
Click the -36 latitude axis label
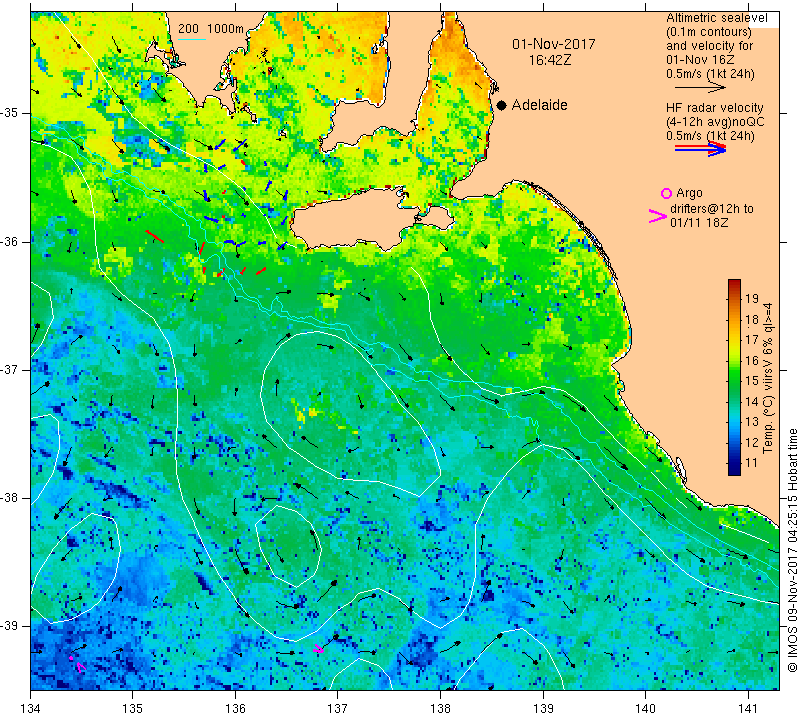click(10, 241)
